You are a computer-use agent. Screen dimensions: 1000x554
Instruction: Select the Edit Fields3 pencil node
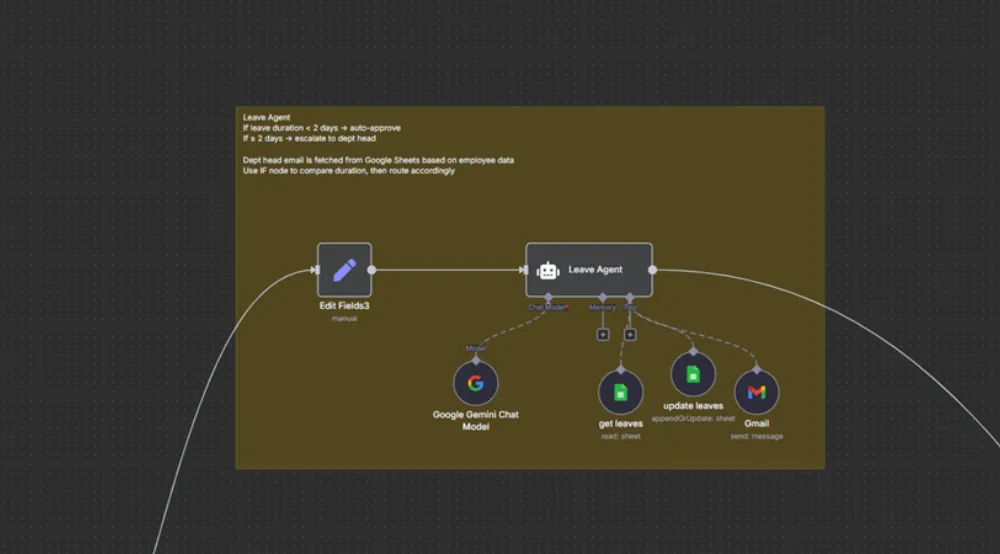pyautogui.click(x=344, y=269)
